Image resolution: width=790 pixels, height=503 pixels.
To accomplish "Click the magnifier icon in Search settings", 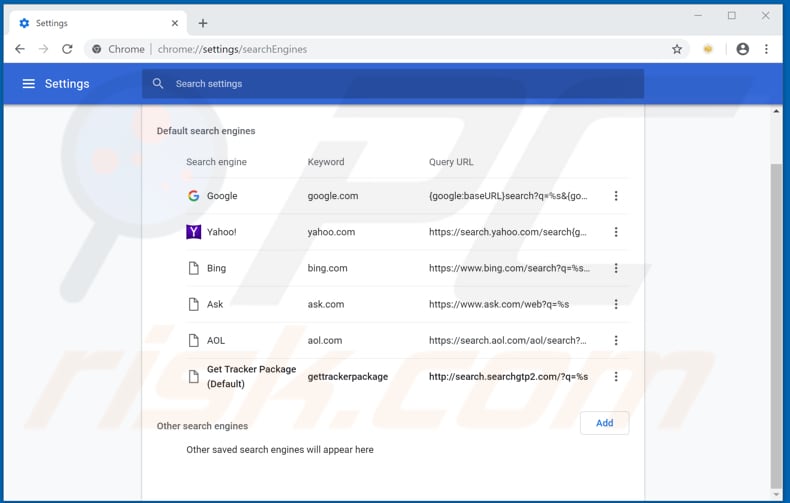I will 158,84.
